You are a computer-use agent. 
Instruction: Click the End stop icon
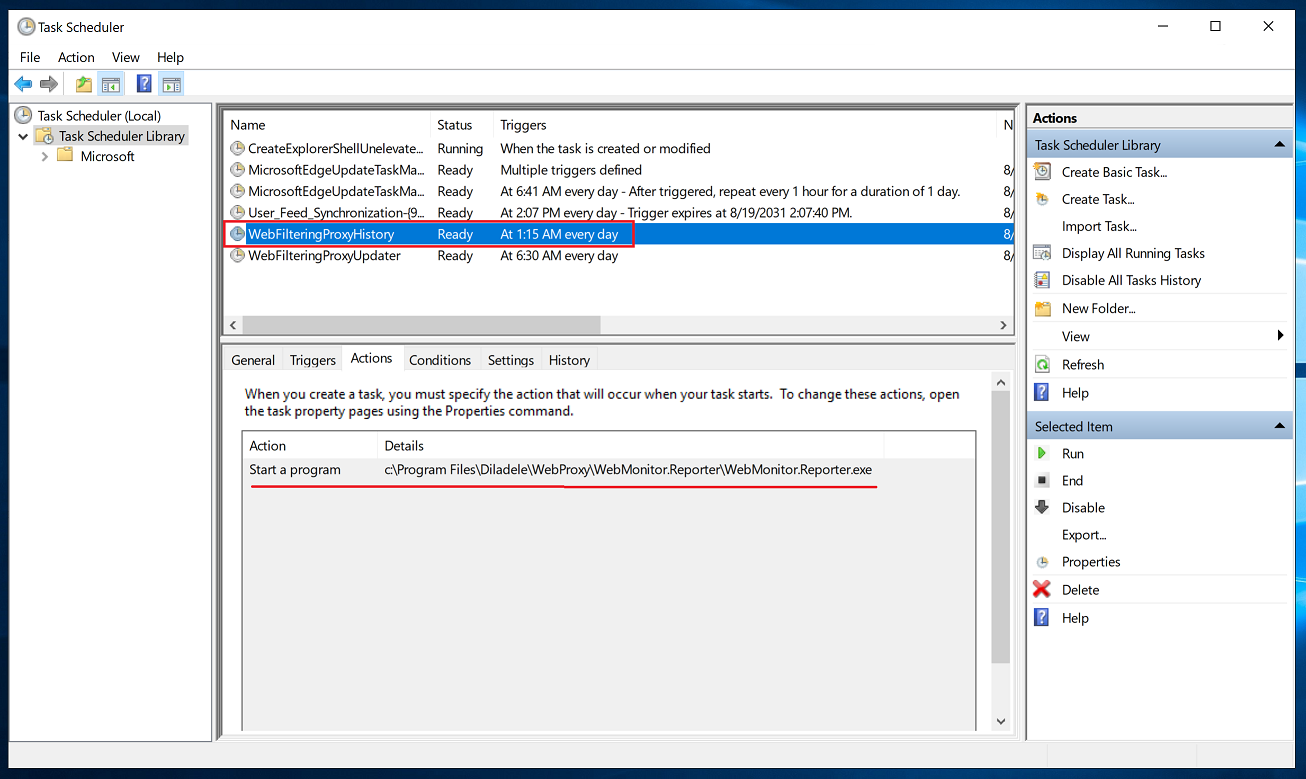coord(1042,481)
